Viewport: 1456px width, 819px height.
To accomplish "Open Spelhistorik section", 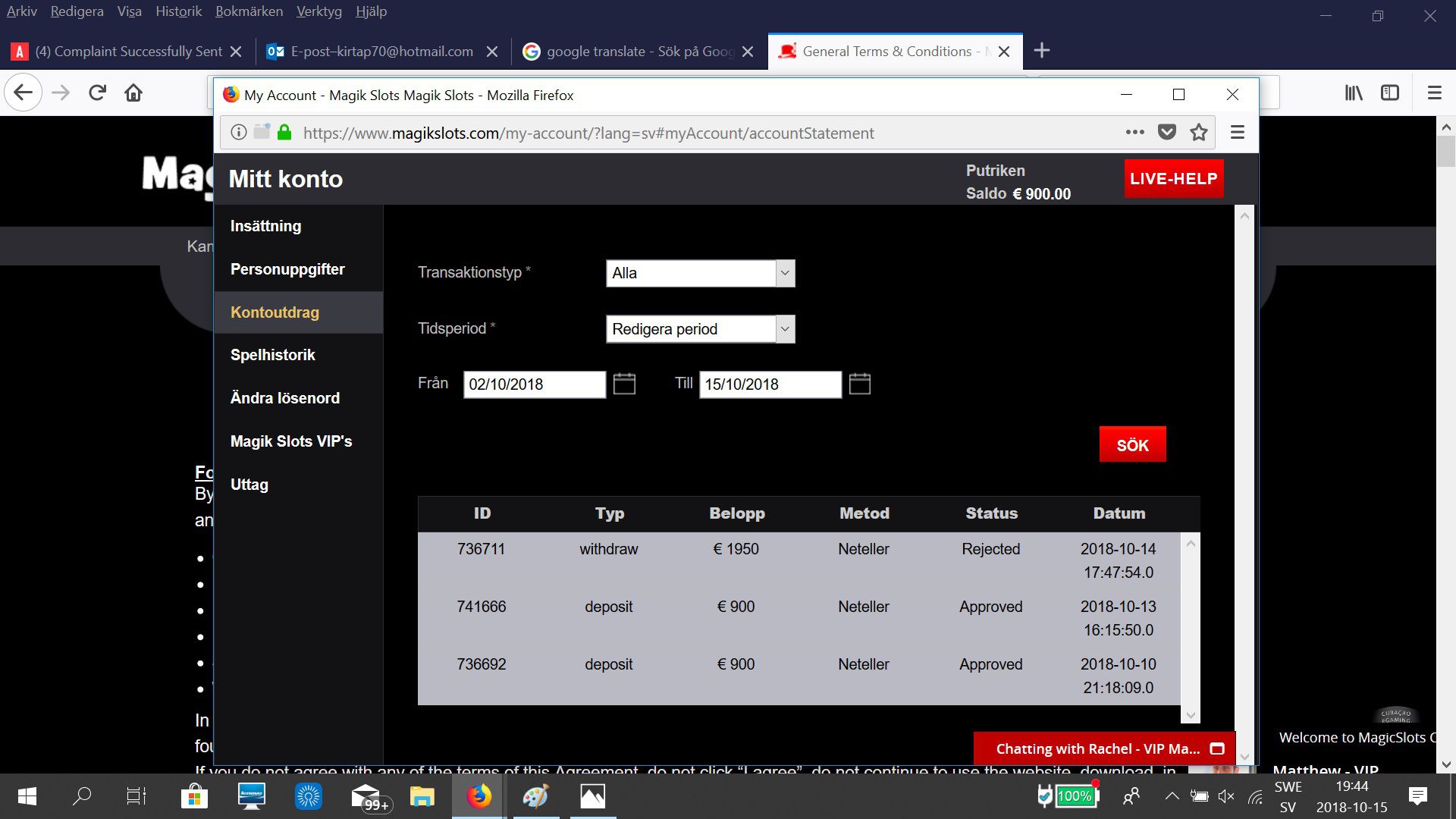I will tap(273, 355).
